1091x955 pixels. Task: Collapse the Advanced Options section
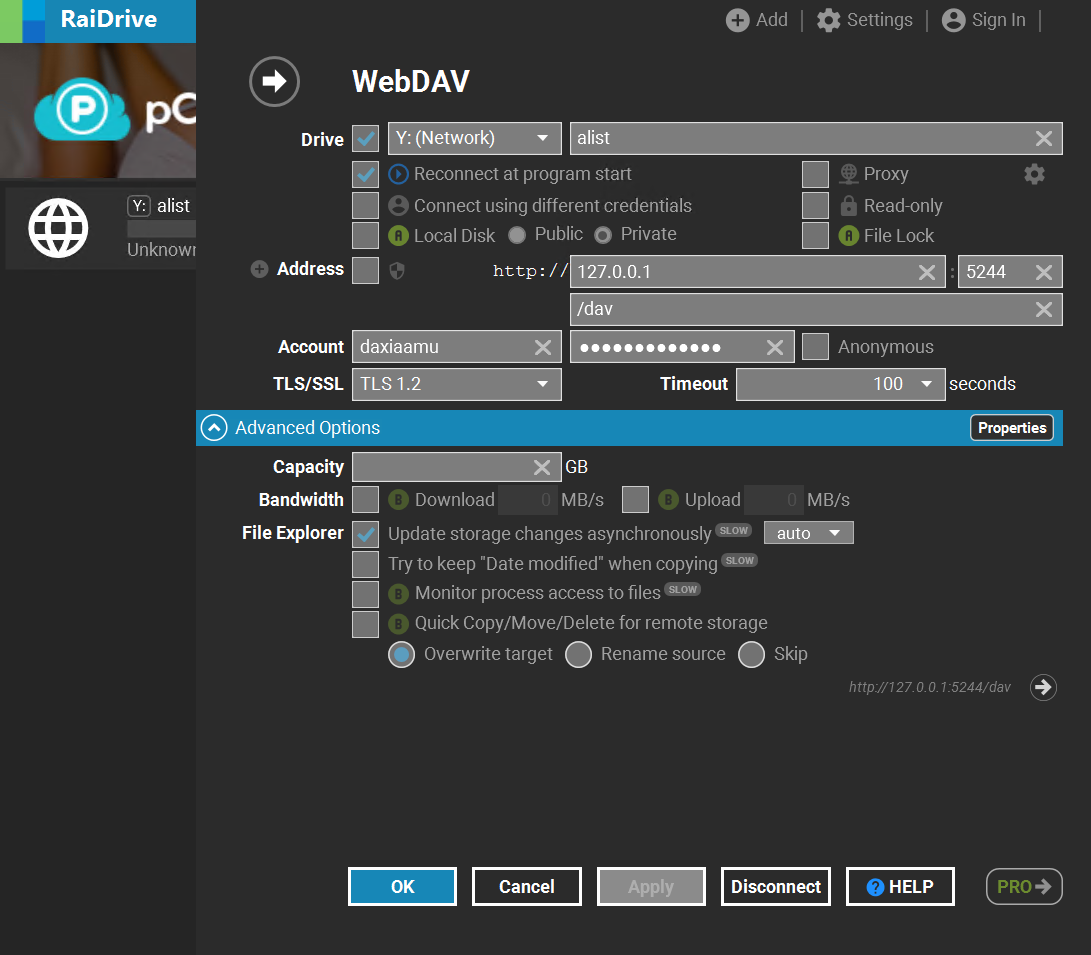click(x=214, y=428)
